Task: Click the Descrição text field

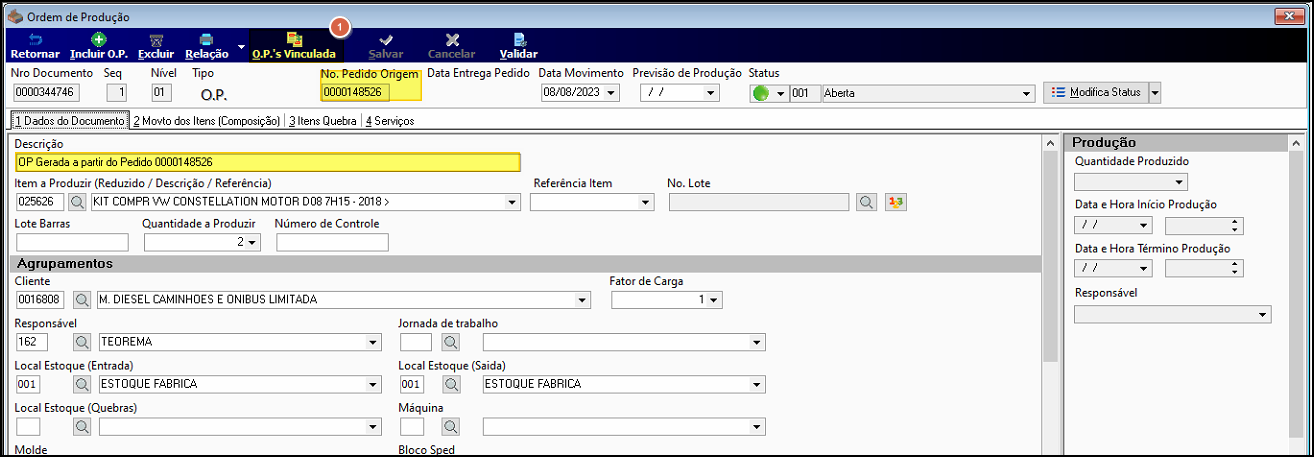Action: 268,162
